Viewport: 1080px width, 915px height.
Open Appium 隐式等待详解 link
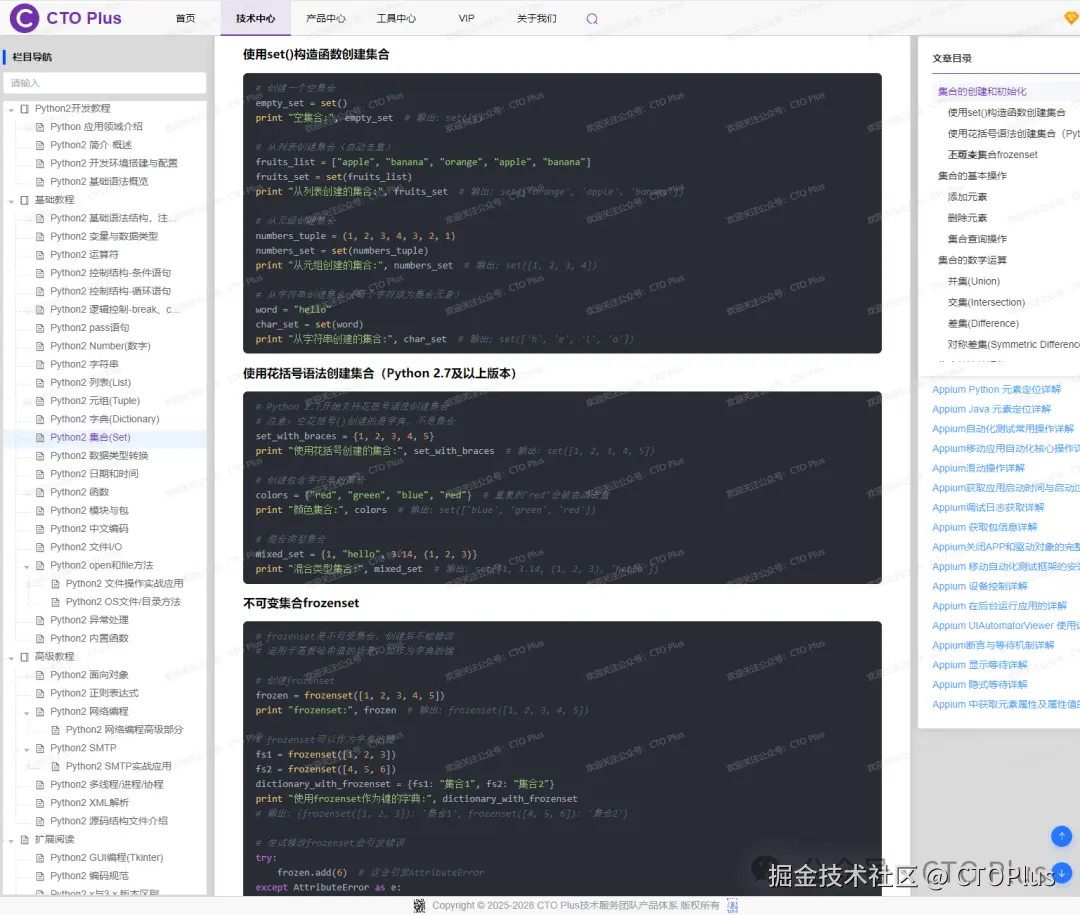coord(980,684)
